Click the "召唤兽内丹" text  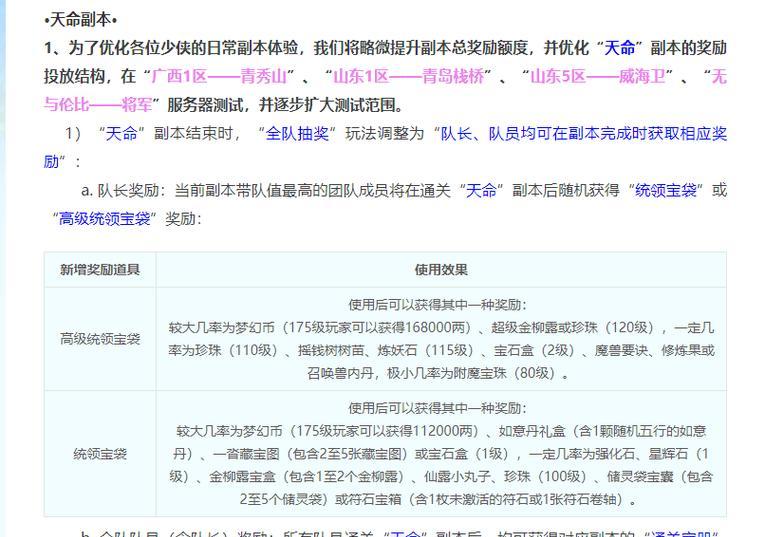tap(340, 373)
